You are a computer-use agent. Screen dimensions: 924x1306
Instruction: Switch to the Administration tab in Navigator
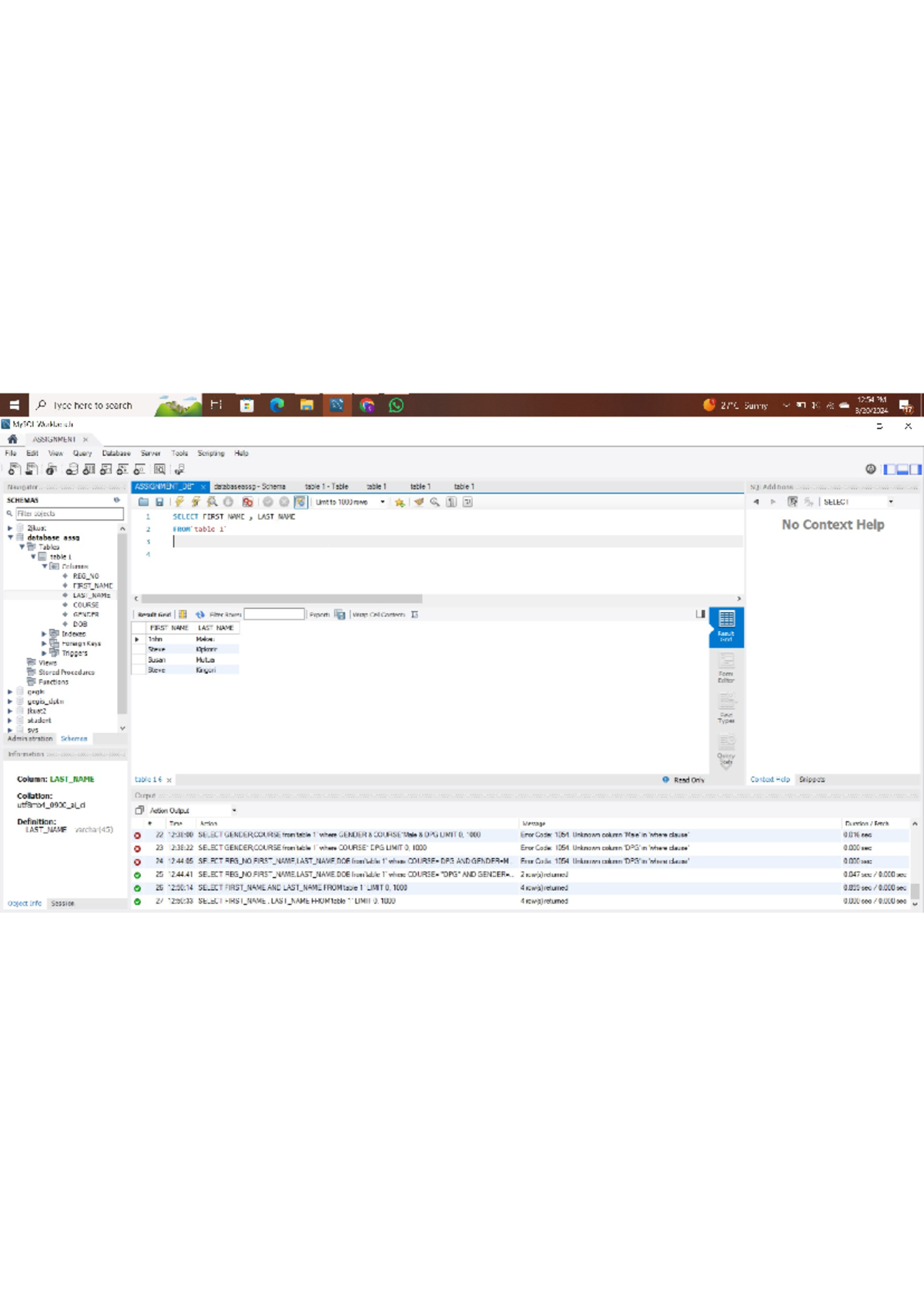30,738
